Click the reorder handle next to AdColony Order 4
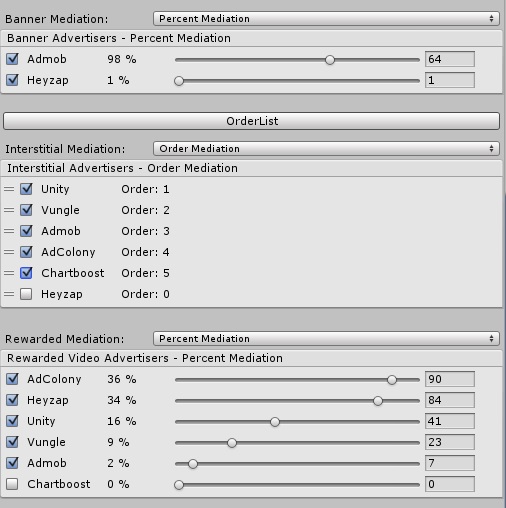The image size is (506, 508). 9,252
